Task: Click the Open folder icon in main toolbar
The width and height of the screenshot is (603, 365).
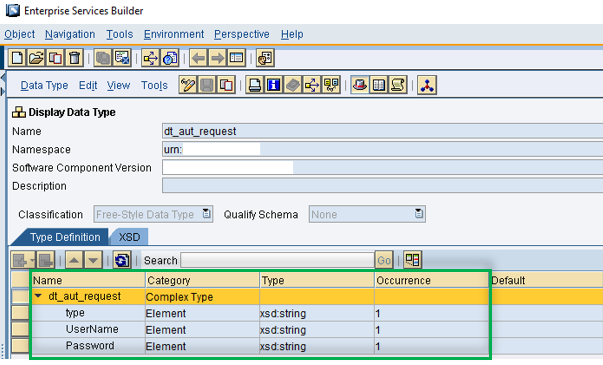Action: point(36,58)
